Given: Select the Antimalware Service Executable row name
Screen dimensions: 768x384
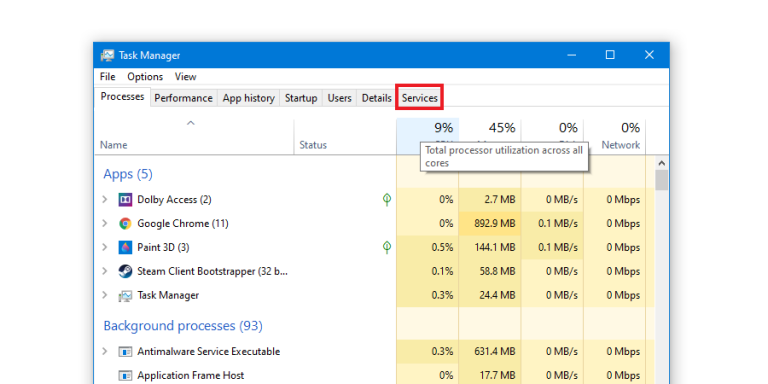Looking at the screenshot, I should 209,352.
